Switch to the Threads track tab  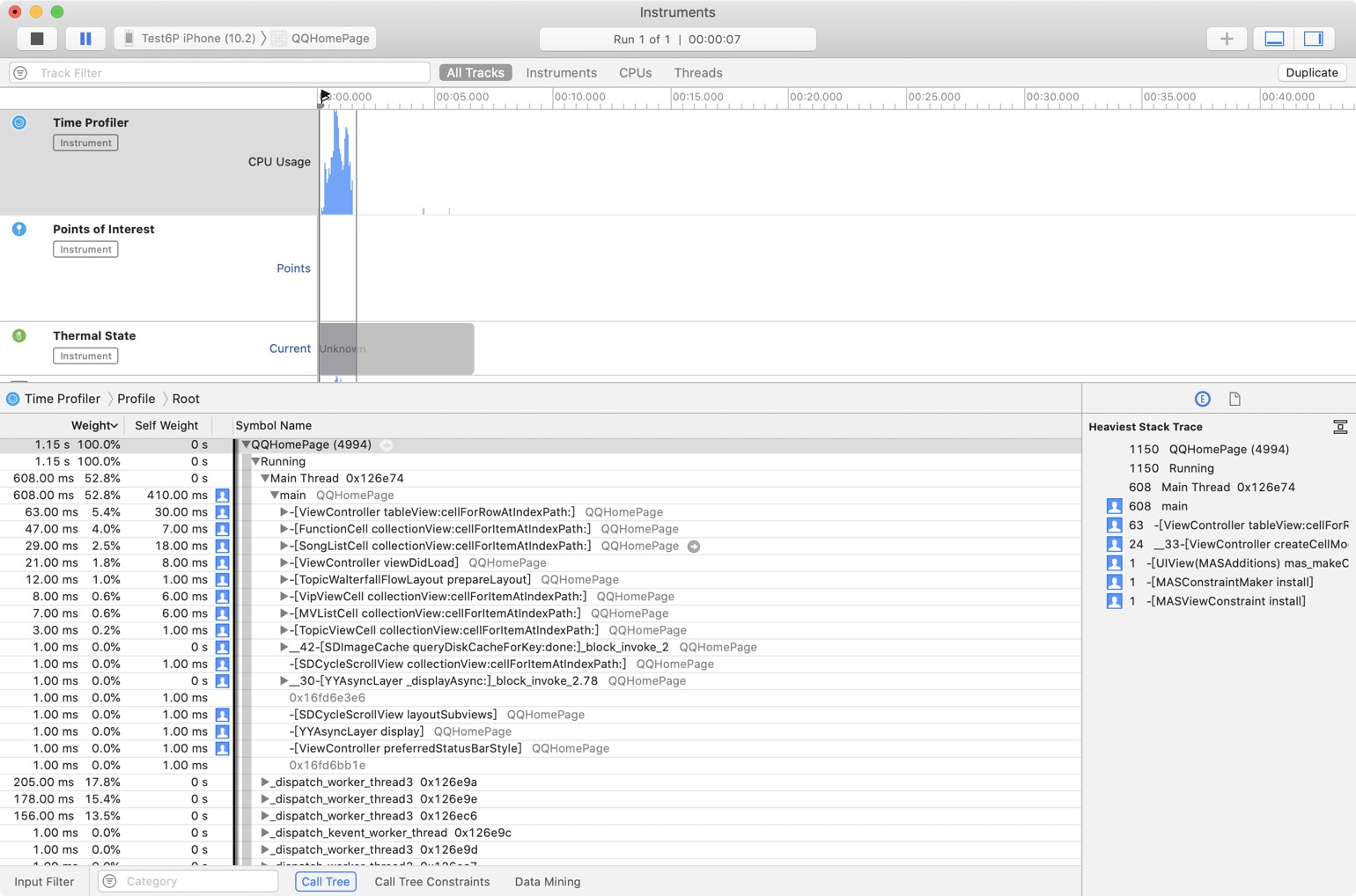click(x=697, y=73)
